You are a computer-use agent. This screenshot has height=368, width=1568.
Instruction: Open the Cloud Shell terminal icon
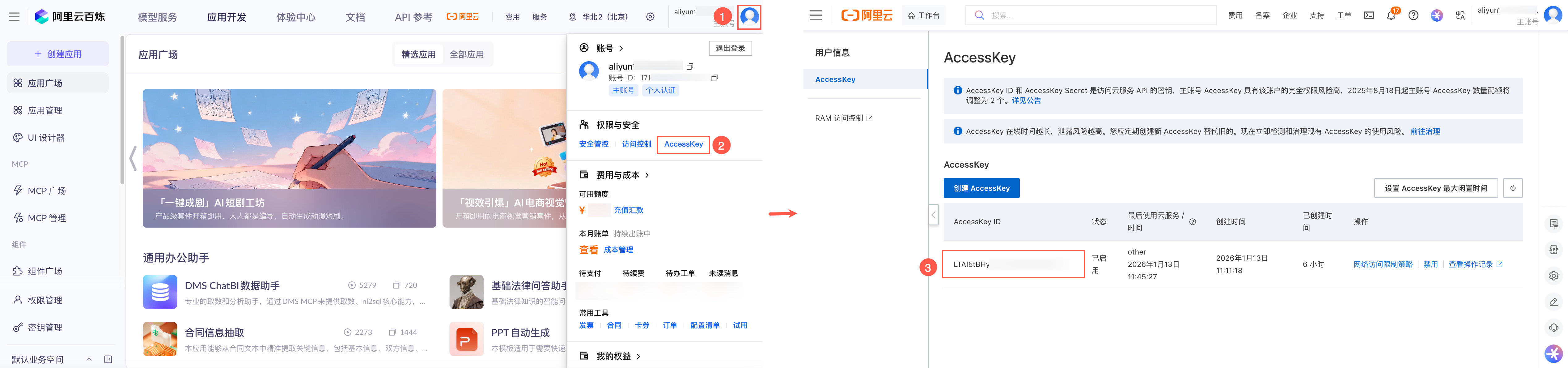1368,16
